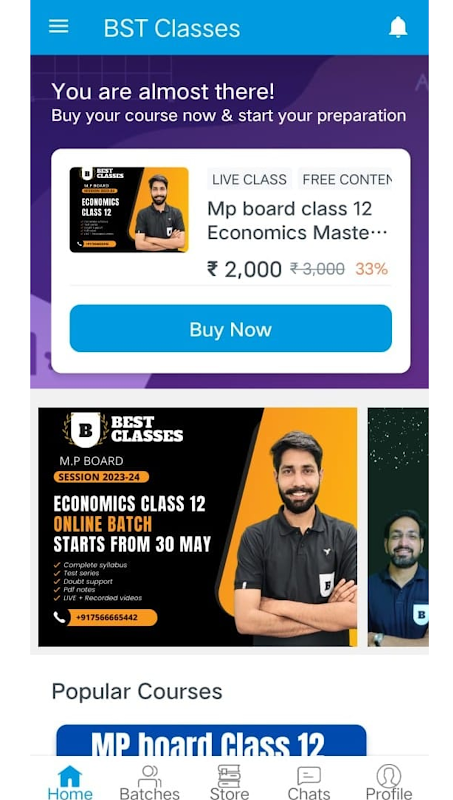Viewport: 453px width, 800px height.
Task: Tap the 33% discount label
Action: 371,269
